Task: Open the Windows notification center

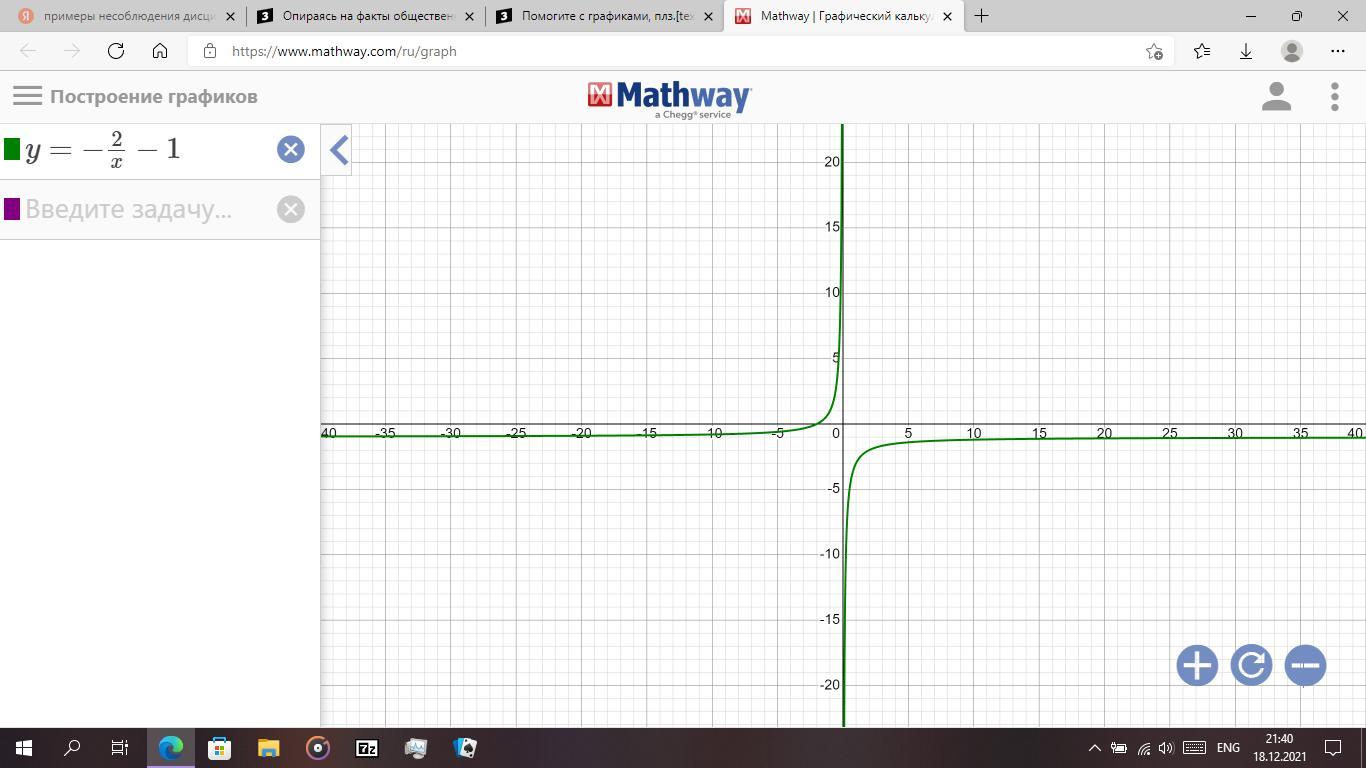Action: pos(1333,747)
